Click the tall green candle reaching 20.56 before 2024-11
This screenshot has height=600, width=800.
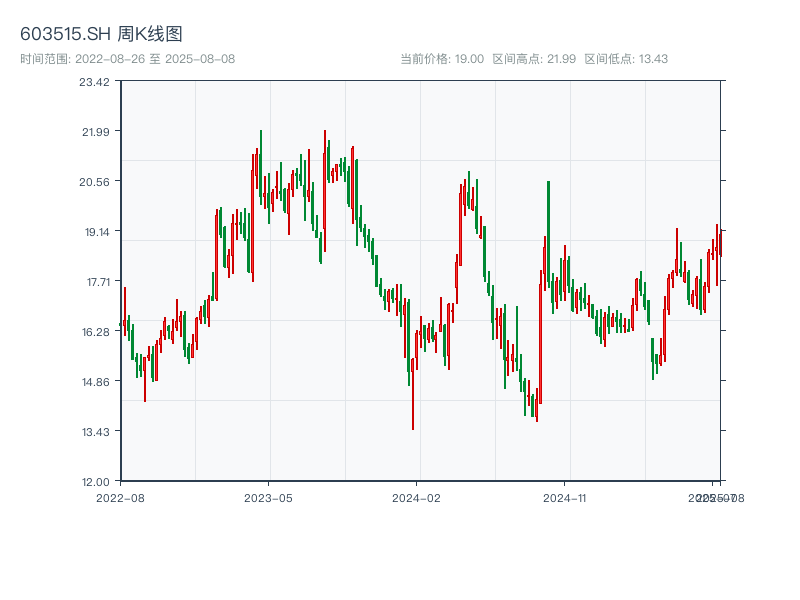coord(548,235)
